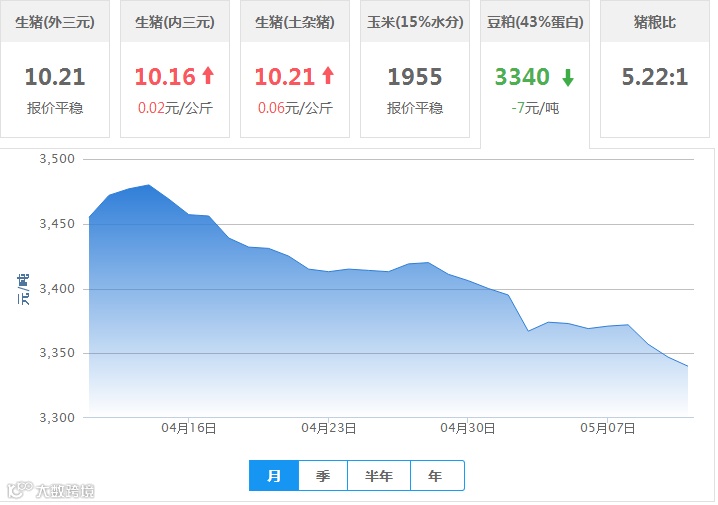The height and width of the screenshot is (505, 718).
Task: Click the green down arrow beside 3340
Action: [568, 78]
